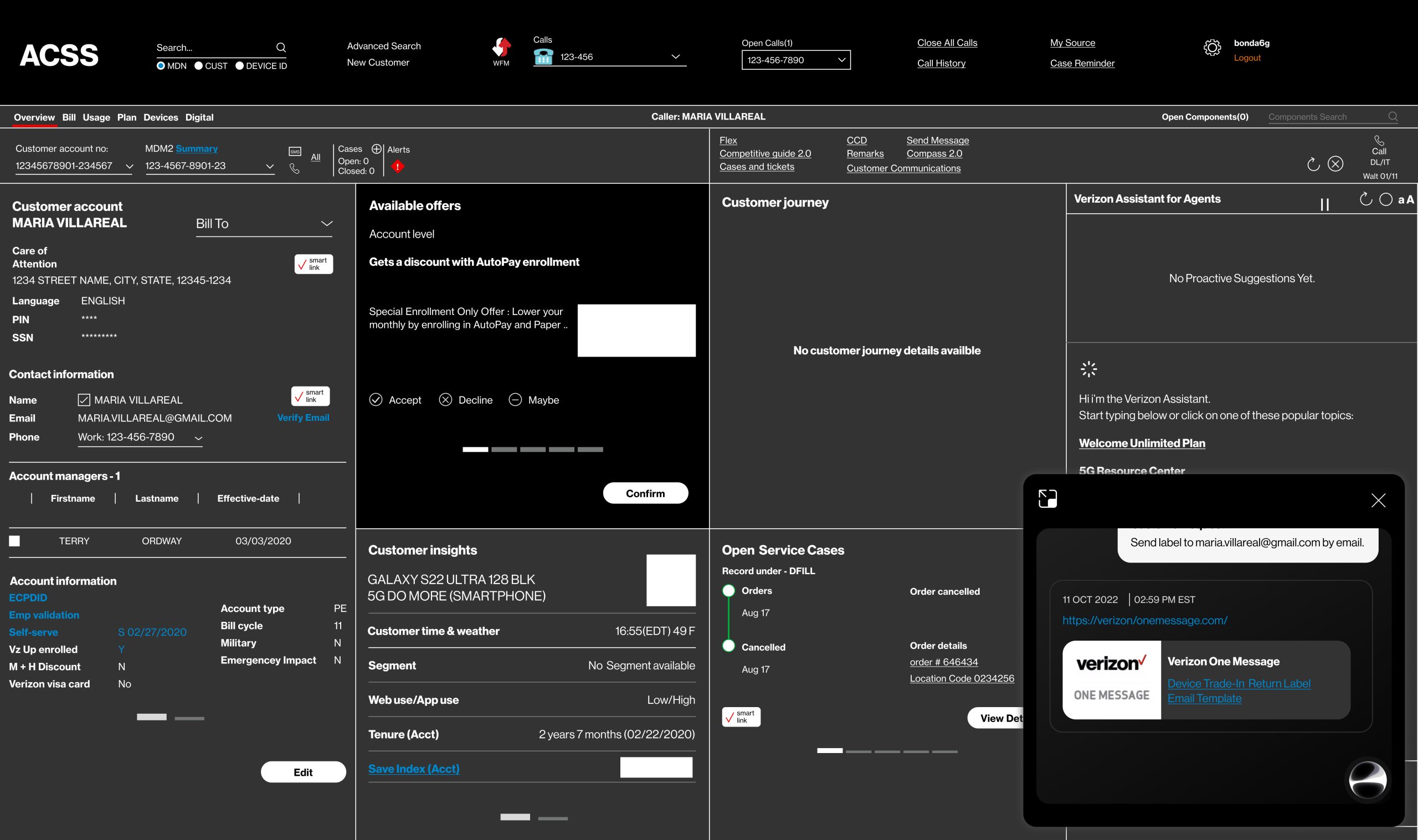Open settings gear icon near username

[x=1211, y=48]
